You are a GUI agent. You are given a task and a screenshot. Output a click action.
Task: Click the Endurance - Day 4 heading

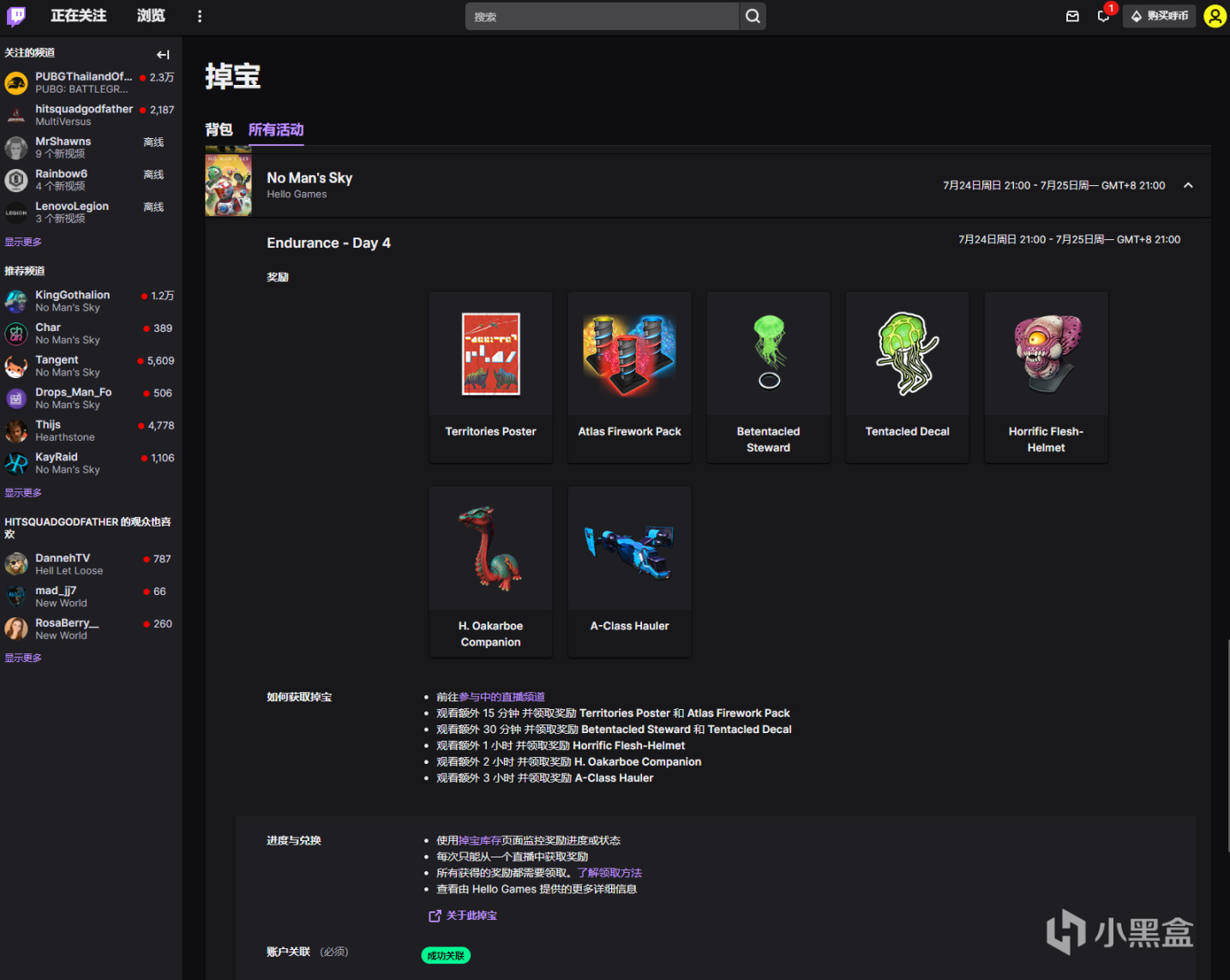pos(328,243)
